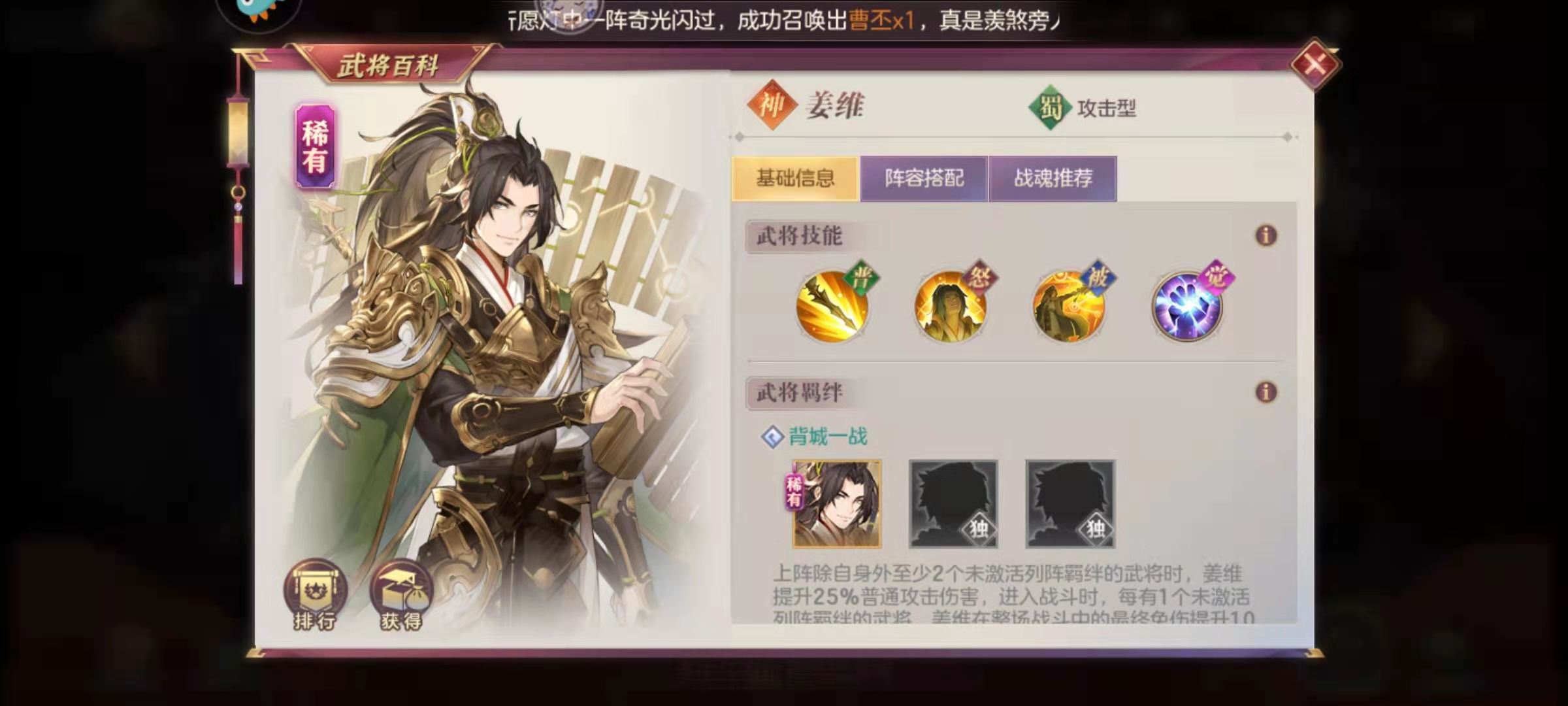Image resolution: width=1568 pixels, height=706 pixels.
Task: Tap the 普 normal attack skill icon
Action: click(833, 306)
